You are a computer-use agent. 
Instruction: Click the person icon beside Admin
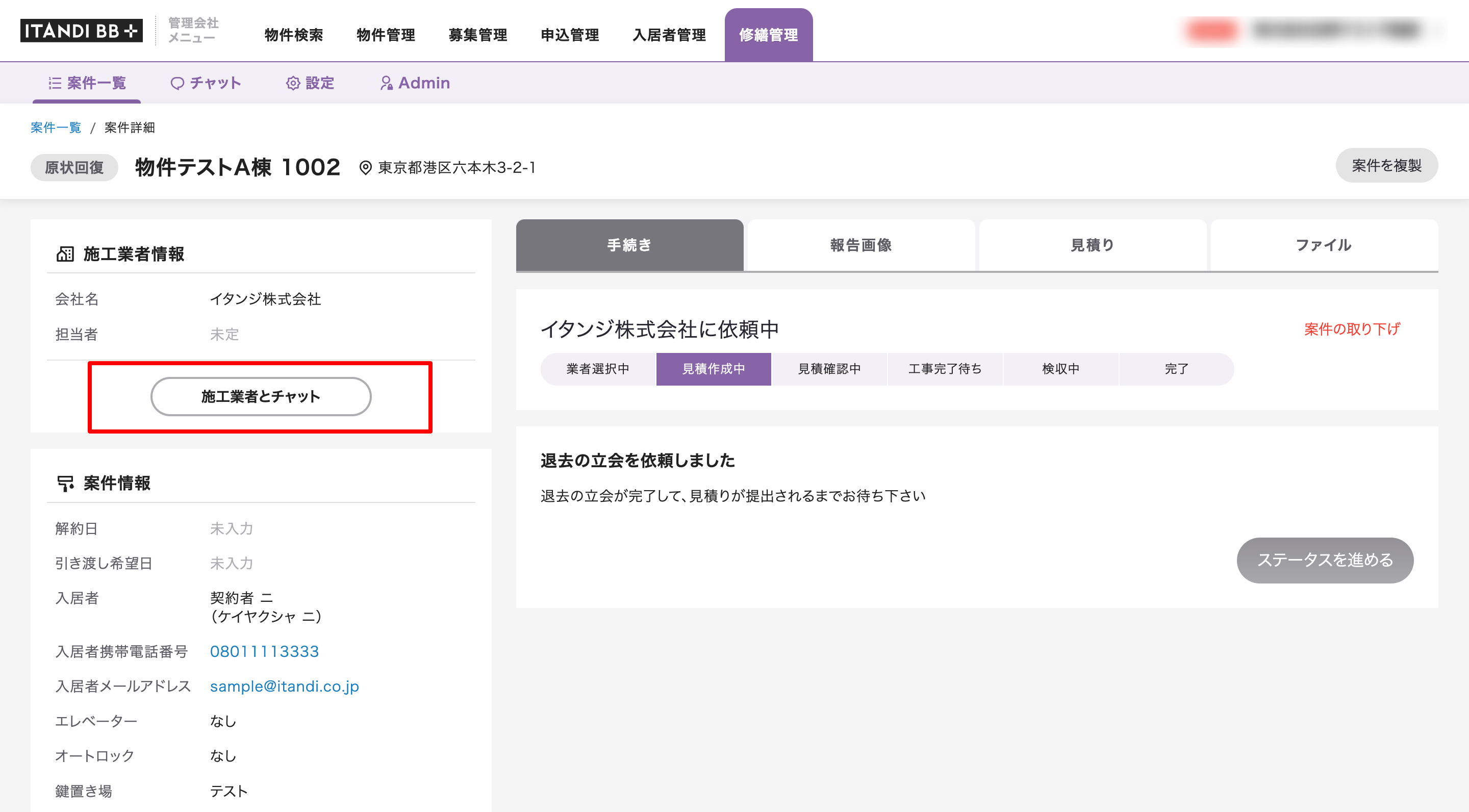387,83
